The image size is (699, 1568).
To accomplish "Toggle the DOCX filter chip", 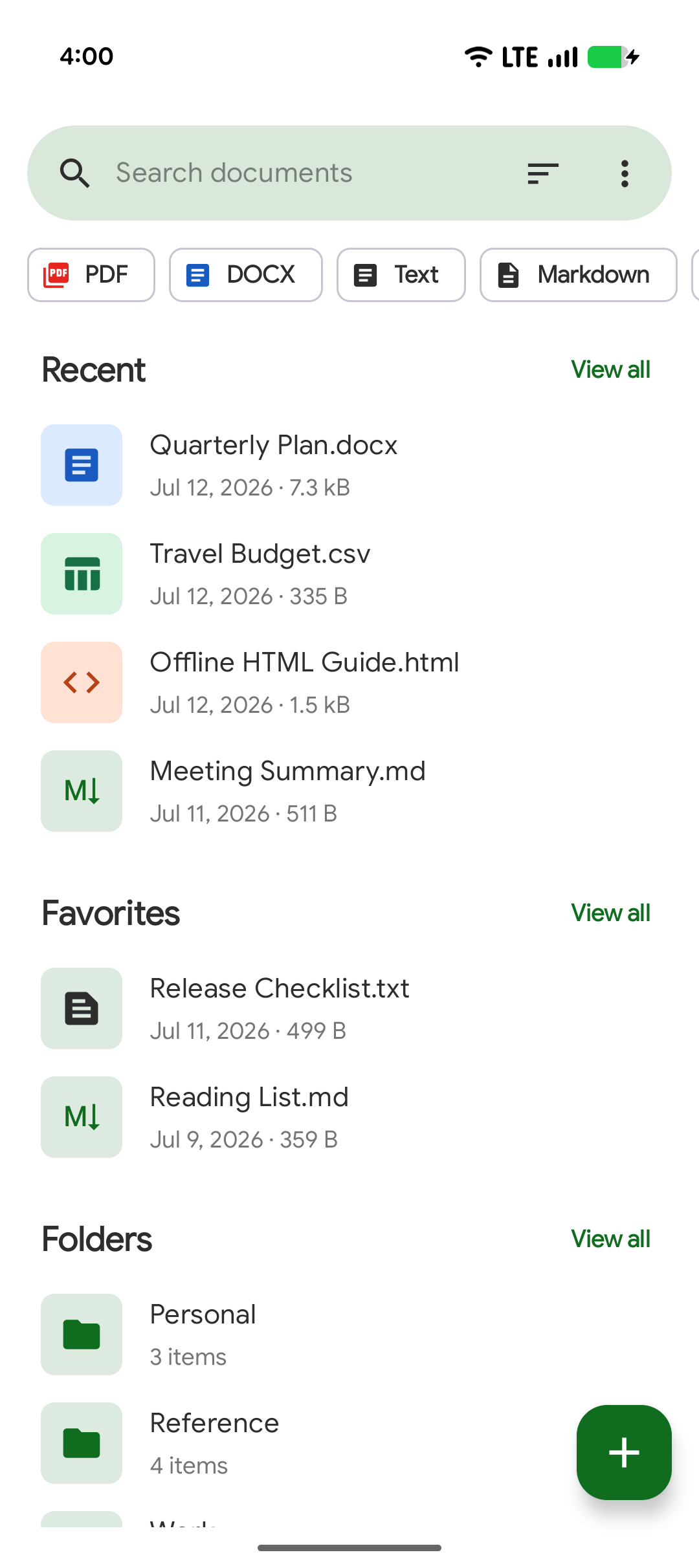I will pyautogui.click(x=246, y=275).
